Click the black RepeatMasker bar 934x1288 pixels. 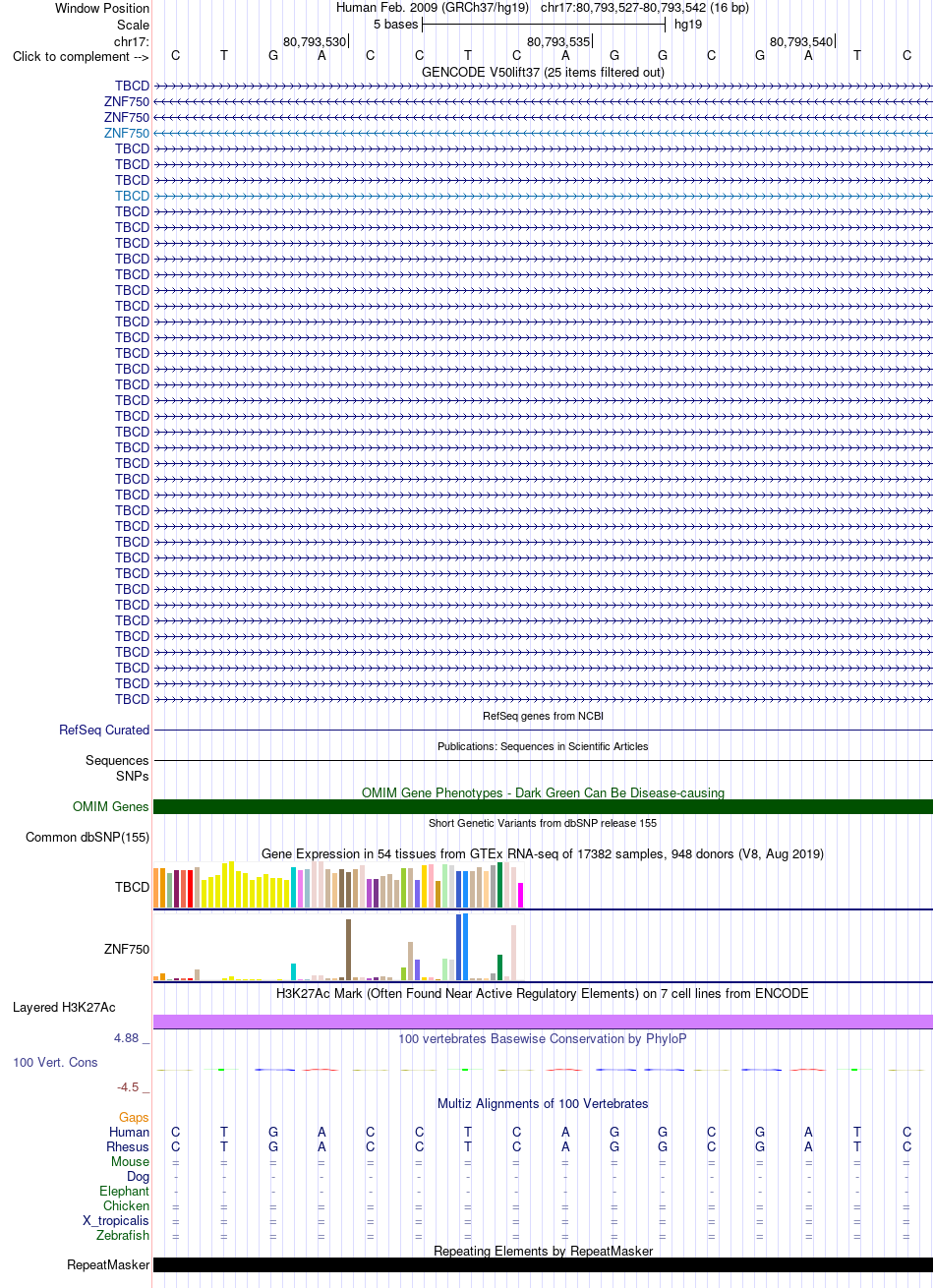coord(543,1264)
